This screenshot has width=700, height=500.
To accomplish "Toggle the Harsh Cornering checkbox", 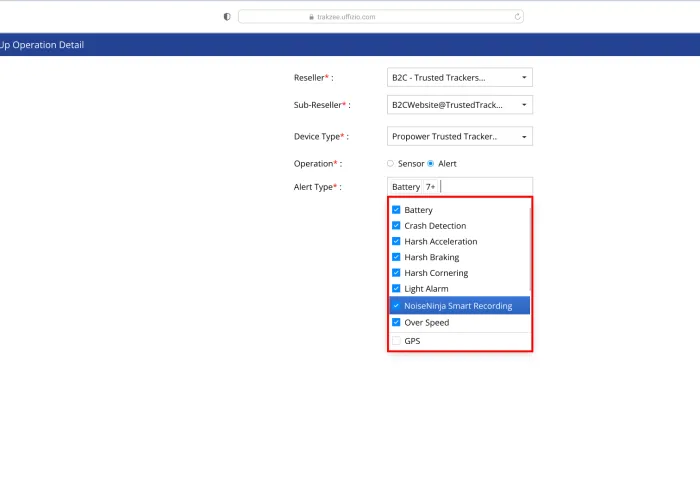I will coord(396,273).
